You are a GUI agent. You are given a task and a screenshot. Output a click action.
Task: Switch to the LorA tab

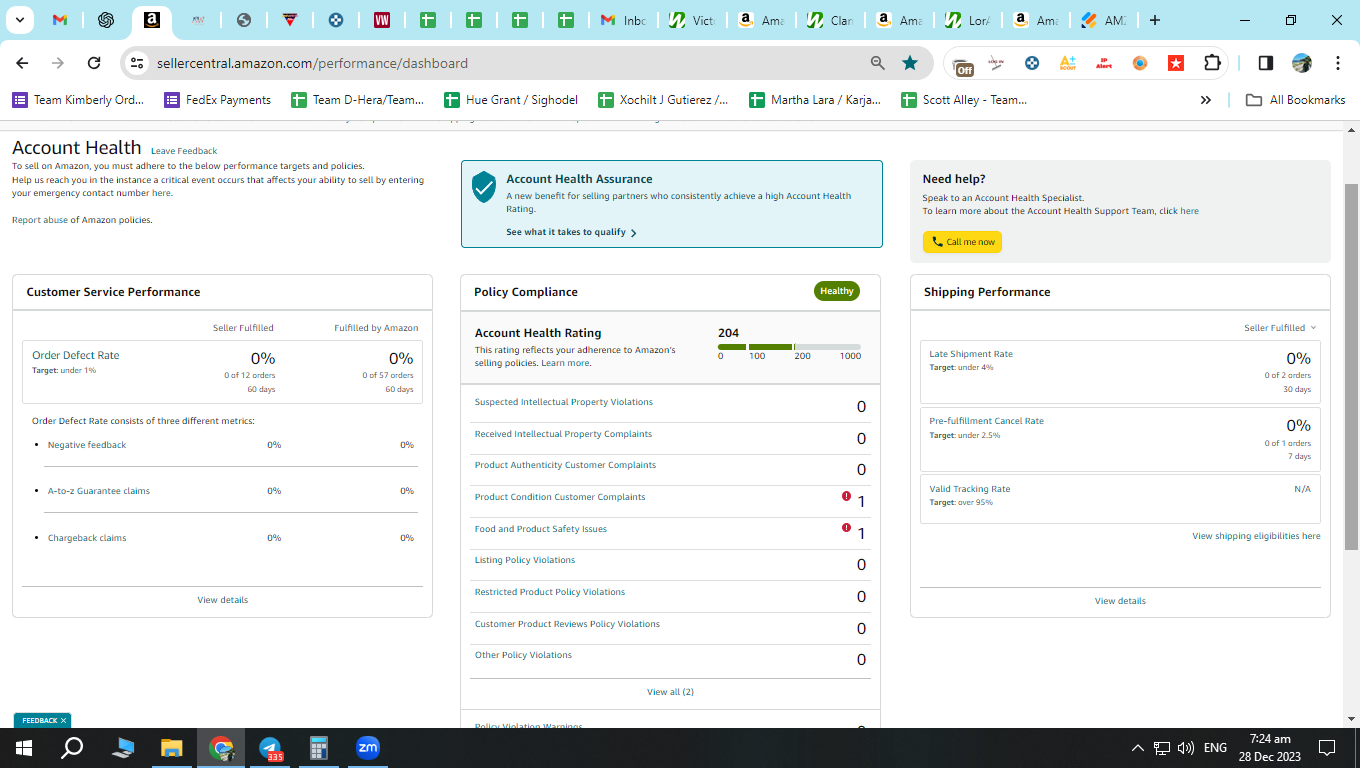coord(967,20)
